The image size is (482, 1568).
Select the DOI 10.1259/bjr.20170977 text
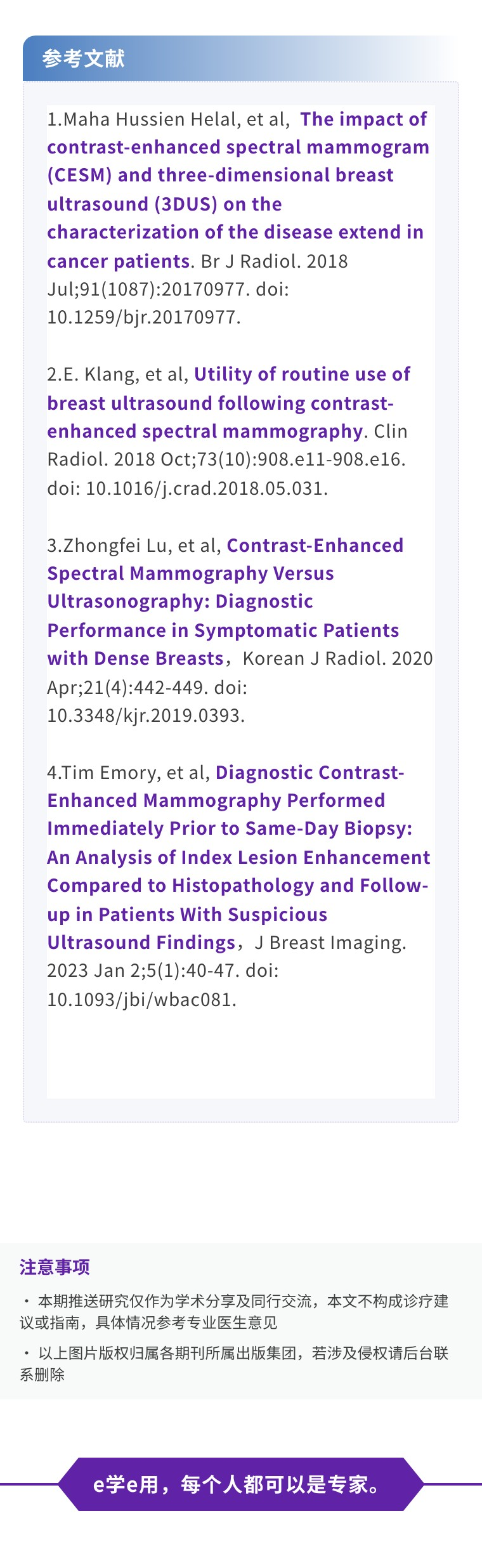143,317
